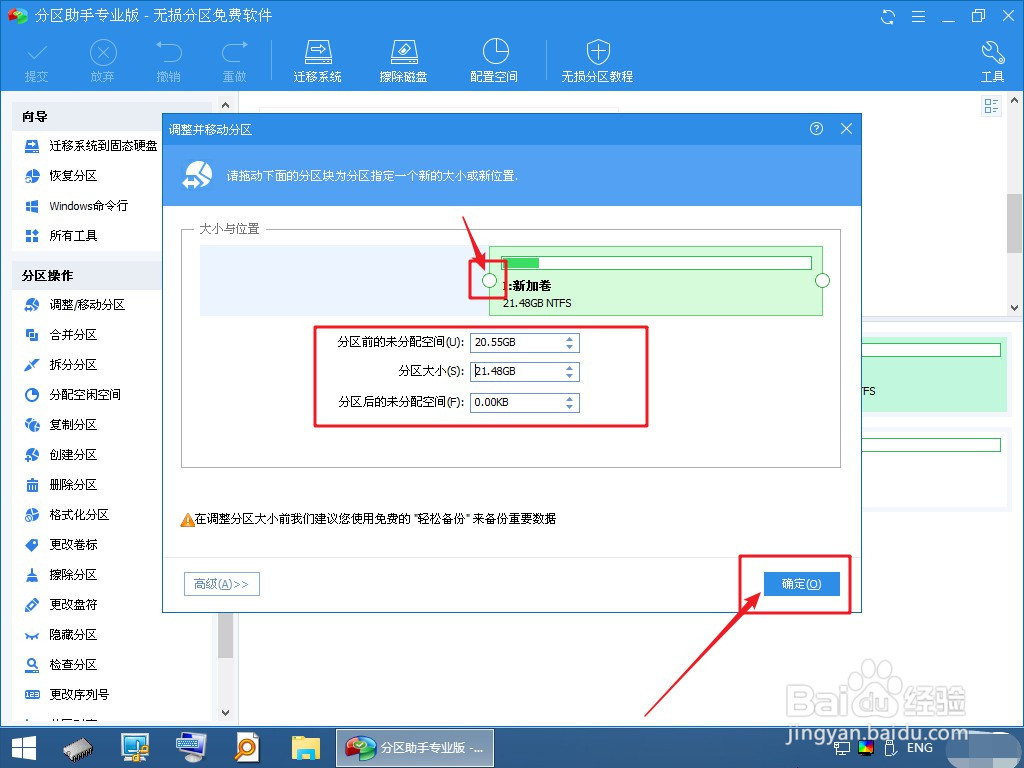
Task: Decrease 分区后的未分配空间 with down arrow
Action: pos(569,407)
